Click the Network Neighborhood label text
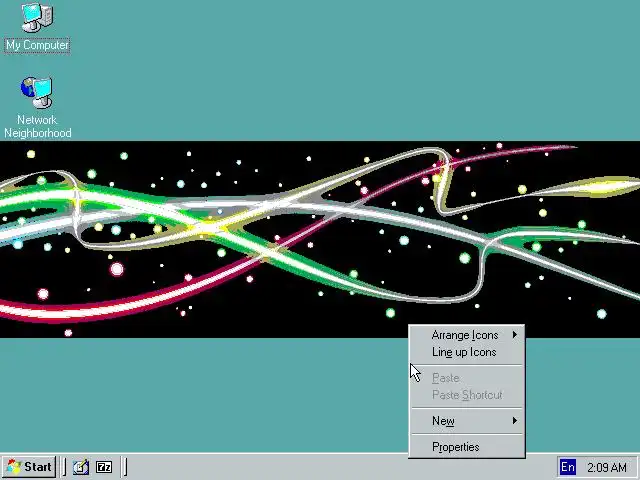This screenshot has height=480, width=640. [38, 127]
